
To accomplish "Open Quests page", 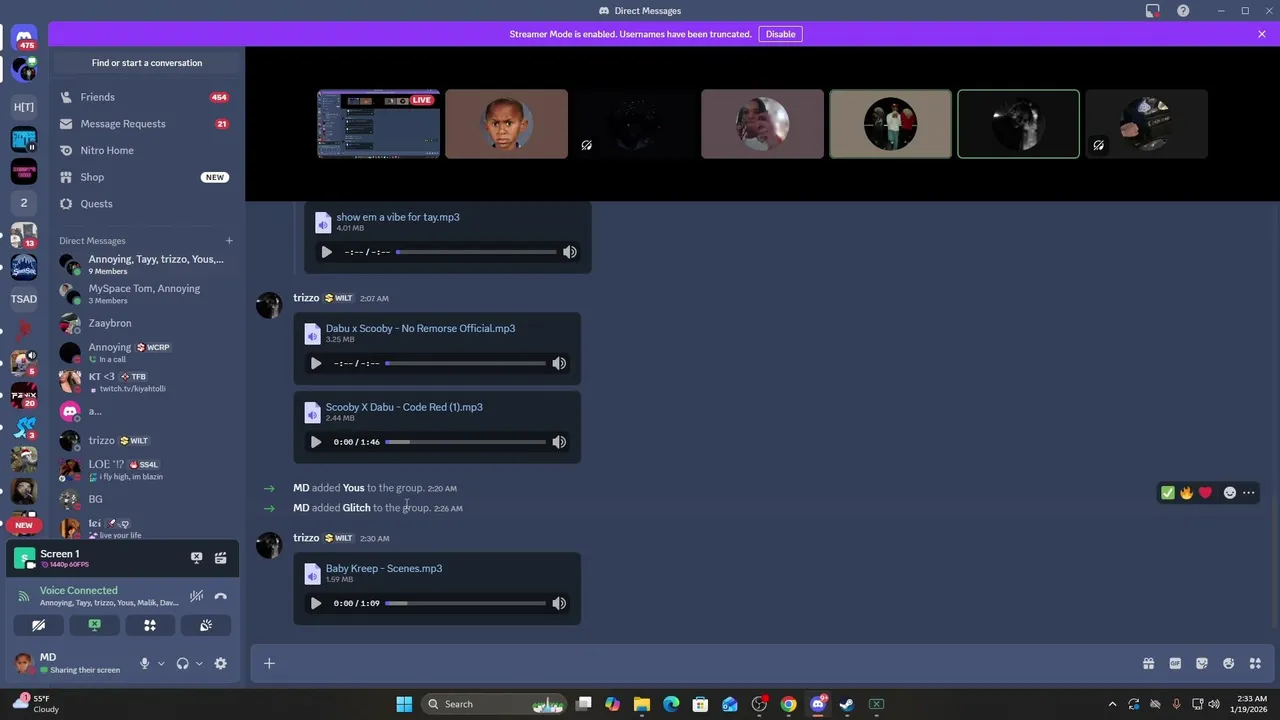I will 147,204.
